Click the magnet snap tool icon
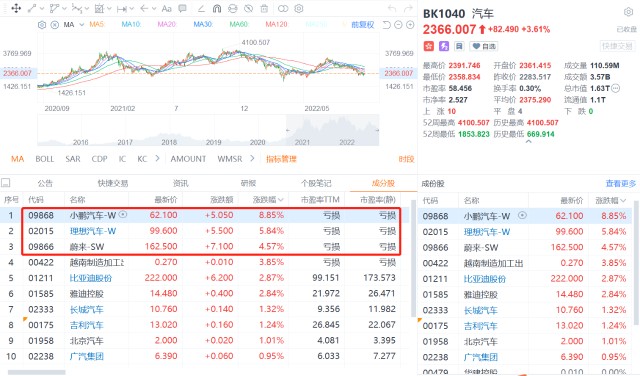Viewport: 640px width, 376px height. click(x=217, y=8)
